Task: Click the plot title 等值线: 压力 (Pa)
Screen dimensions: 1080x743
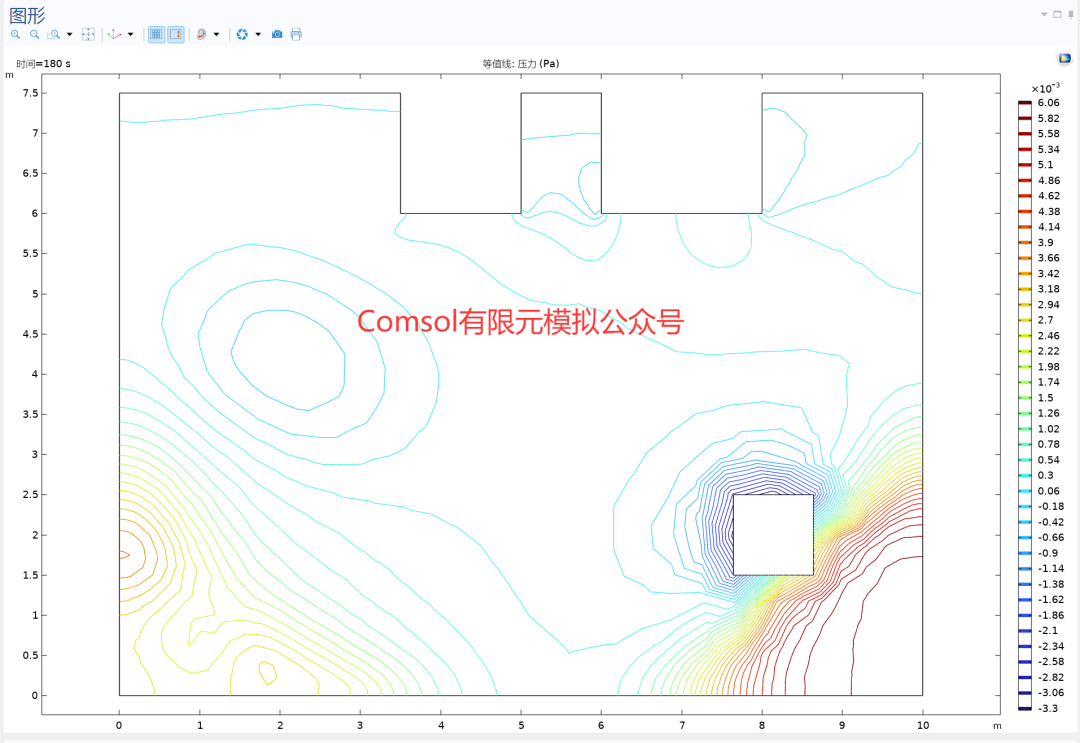Action: coord(521,63)
